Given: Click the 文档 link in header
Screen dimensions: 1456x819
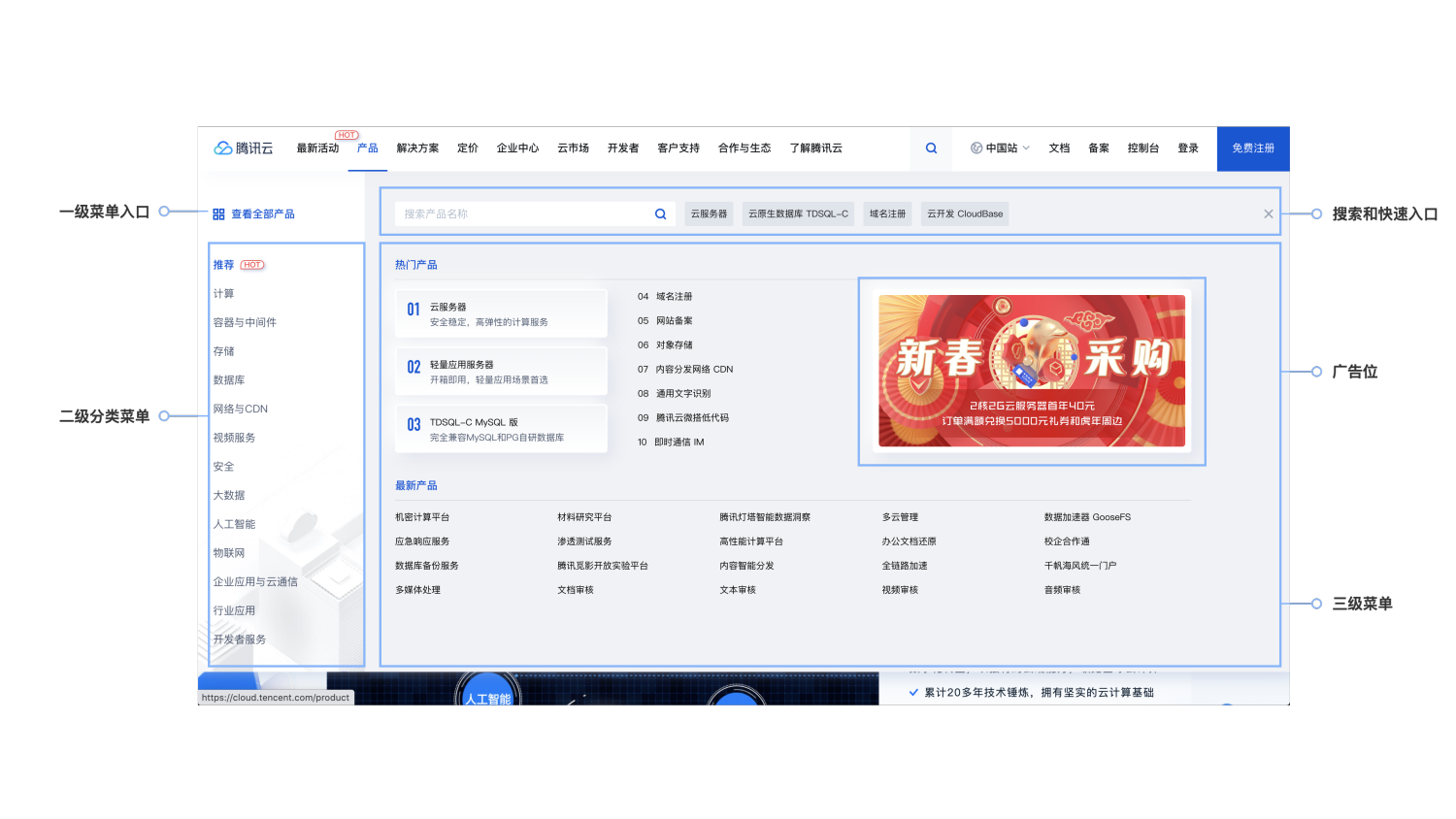Looking at the screenshot, I should 1059,148.
